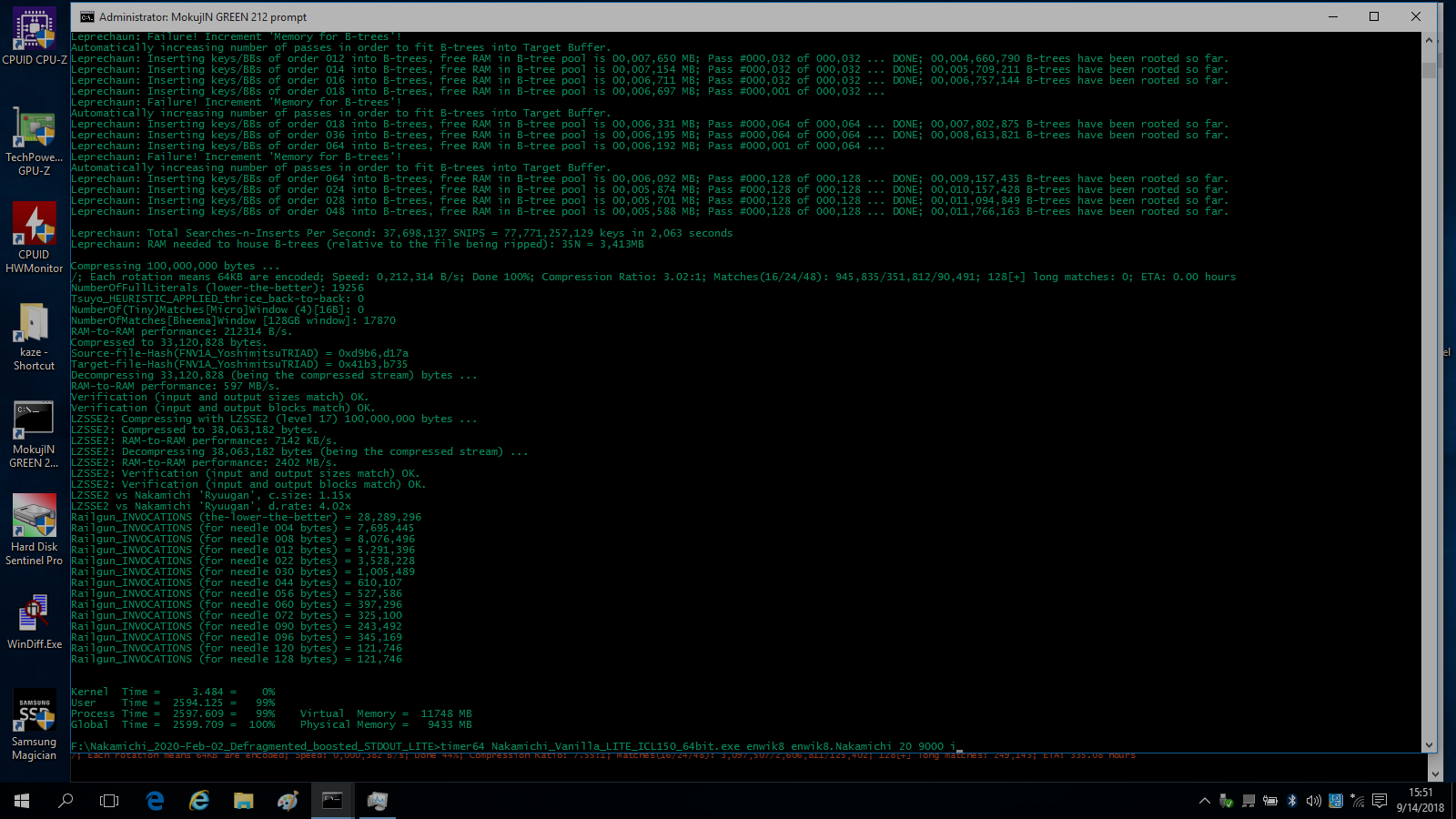
Task: Click 'RAM needed to house B-trees' line
Action: 358,244
